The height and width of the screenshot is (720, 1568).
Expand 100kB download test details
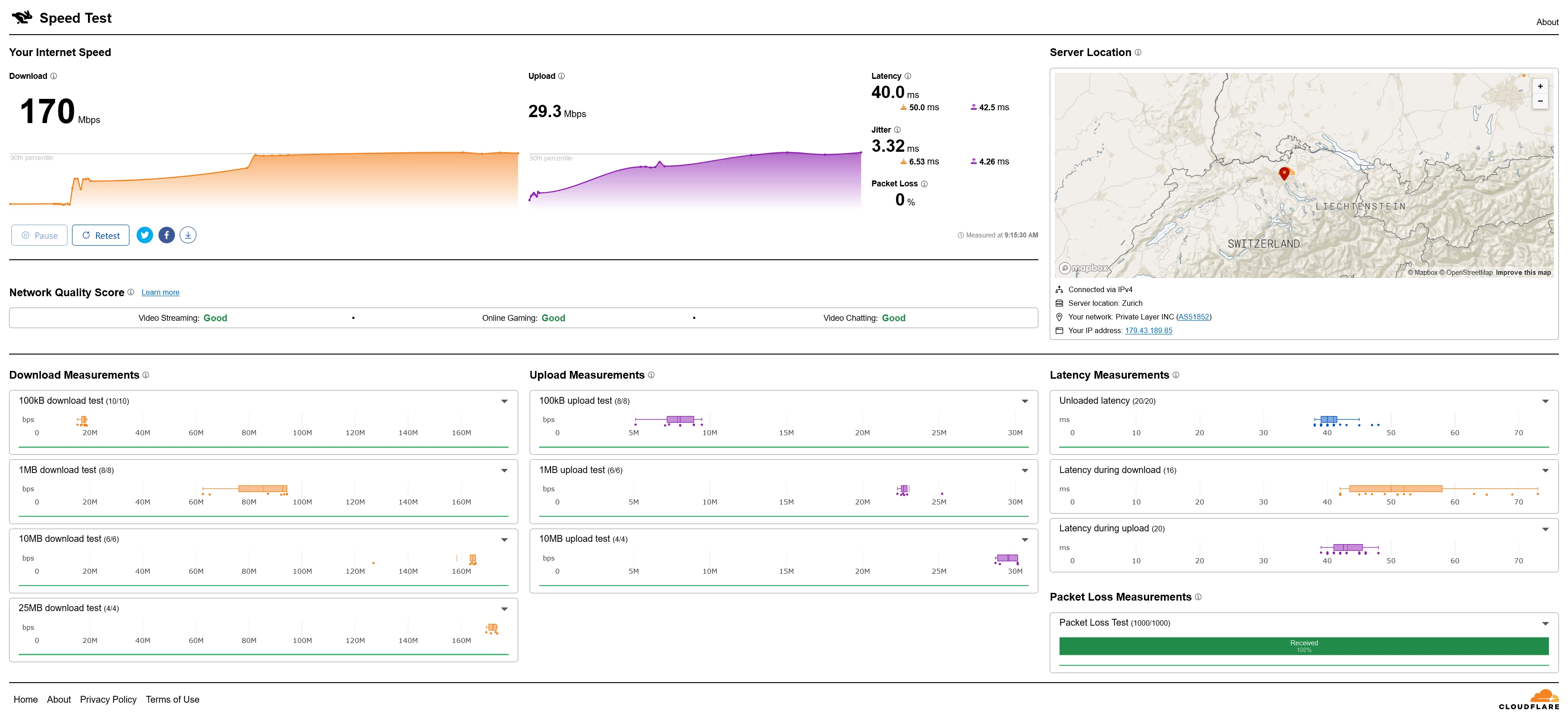coord(504,401)
